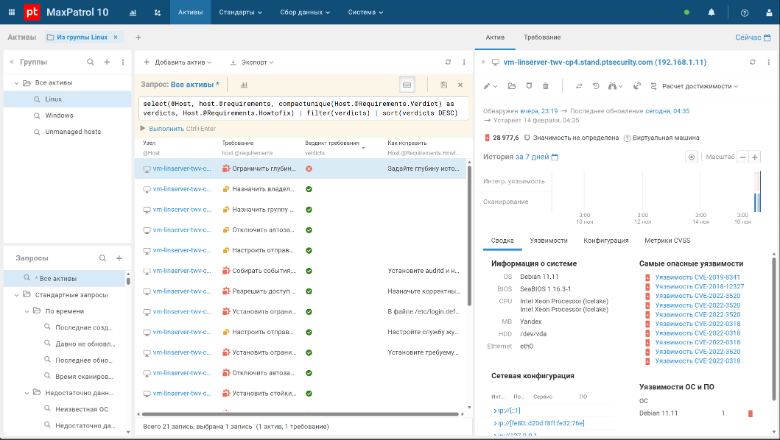Collapse the Стандартные запросы folder

(x=17, y=295)
